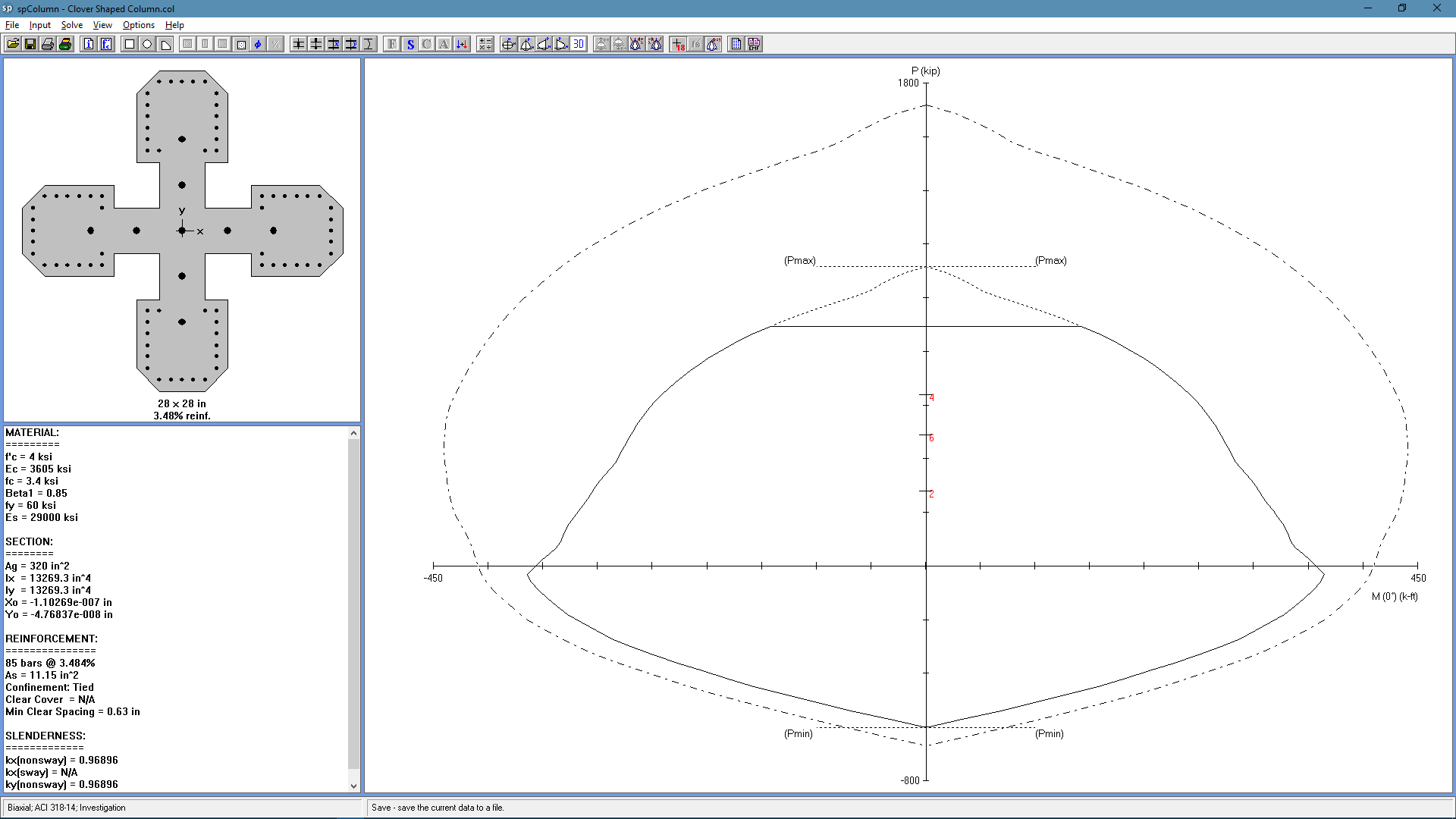Viewport: 1456px width, 819px height.
Task: Click the results text report icon
Action: point(736,44)
